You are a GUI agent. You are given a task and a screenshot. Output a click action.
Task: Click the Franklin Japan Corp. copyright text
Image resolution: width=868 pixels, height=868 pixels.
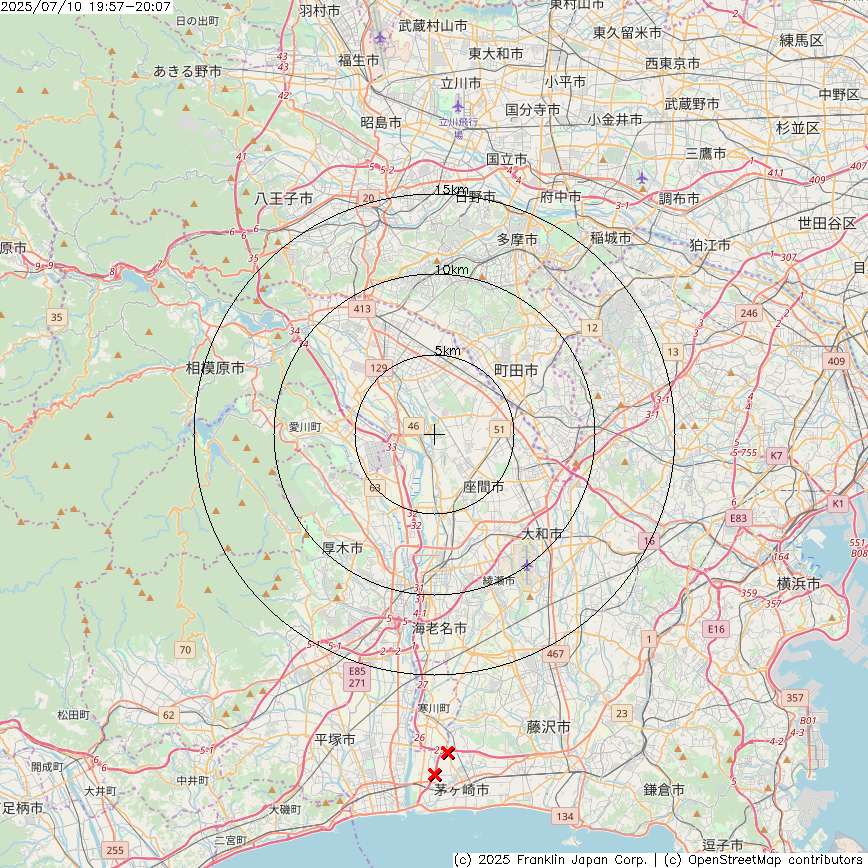click(x=550, y=860)
